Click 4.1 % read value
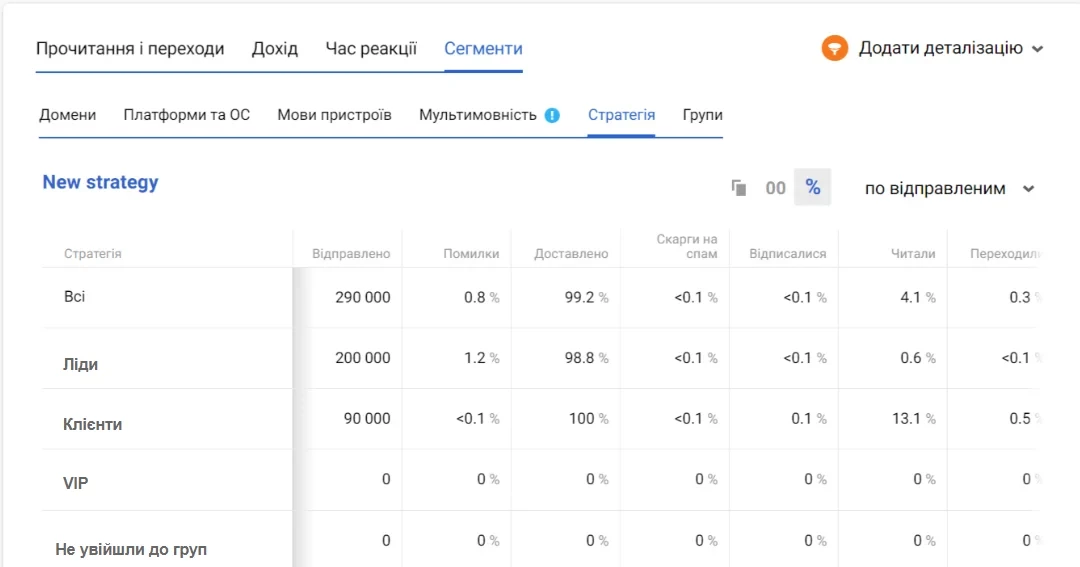Viewport: 1080px width, 567px height. point(918,298)
